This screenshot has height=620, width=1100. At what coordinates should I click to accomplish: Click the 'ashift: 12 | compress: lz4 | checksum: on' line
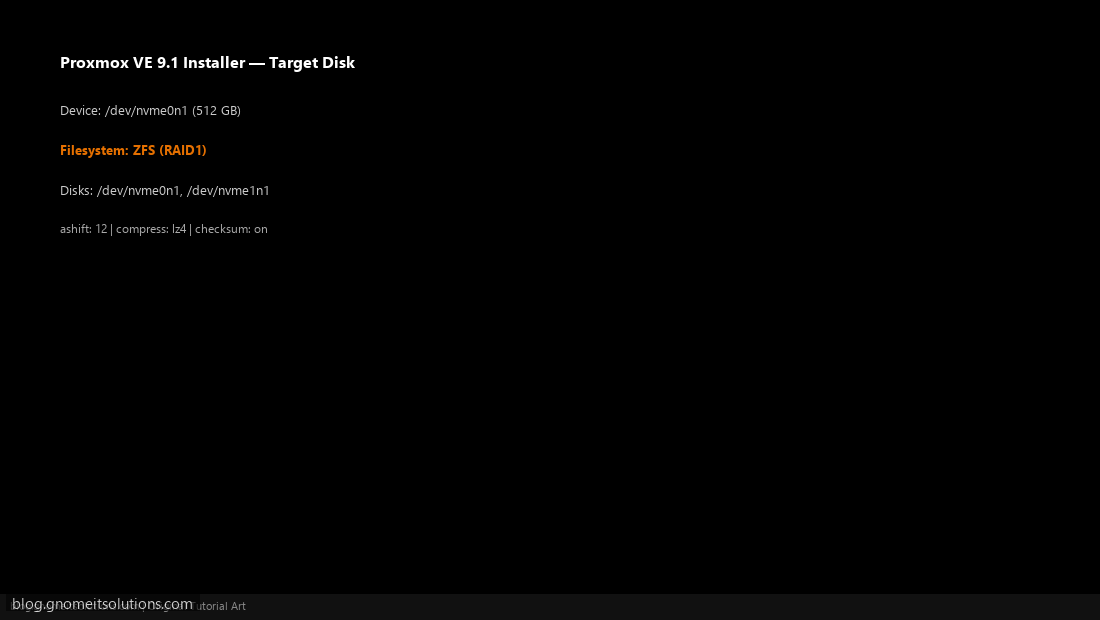pos(163,229)
